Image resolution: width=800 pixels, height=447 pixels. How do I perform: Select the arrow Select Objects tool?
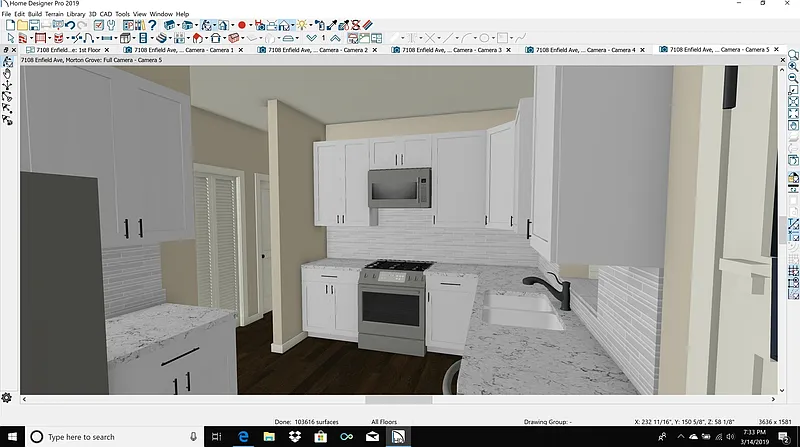coord(9,38)
